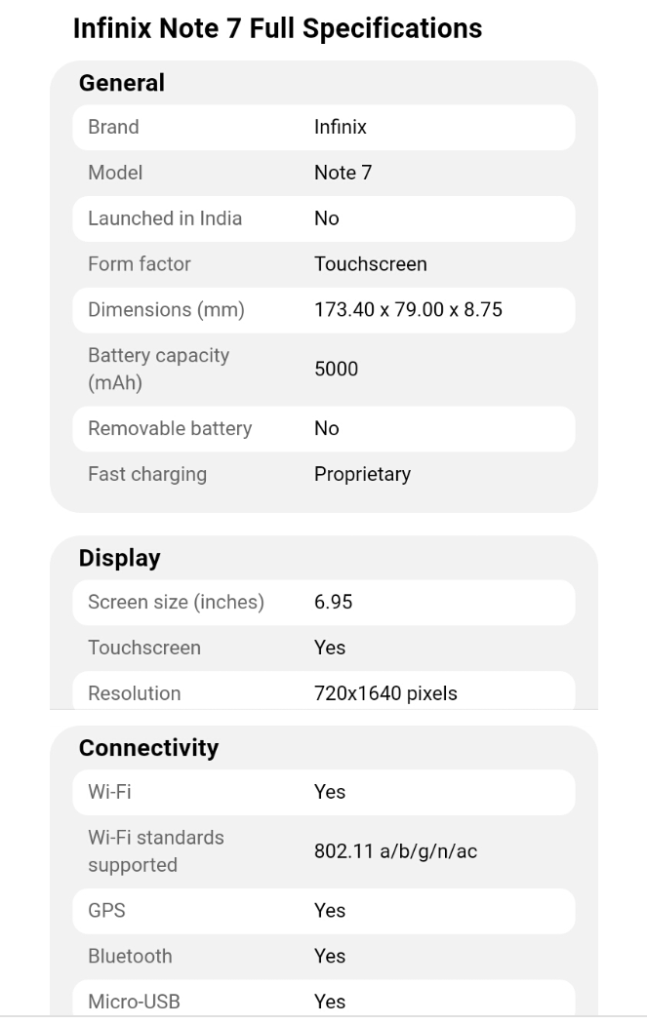
Task: Select the 173.40 x 79.00 x 8.75 value
Action: click(x=408, y=310)
